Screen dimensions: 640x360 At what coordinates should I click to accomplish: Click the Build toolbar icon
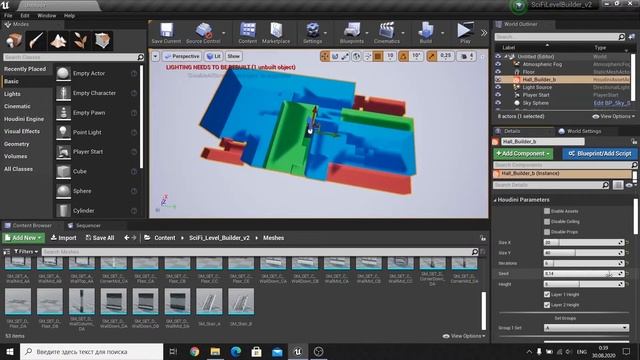(x=426, y=33)
